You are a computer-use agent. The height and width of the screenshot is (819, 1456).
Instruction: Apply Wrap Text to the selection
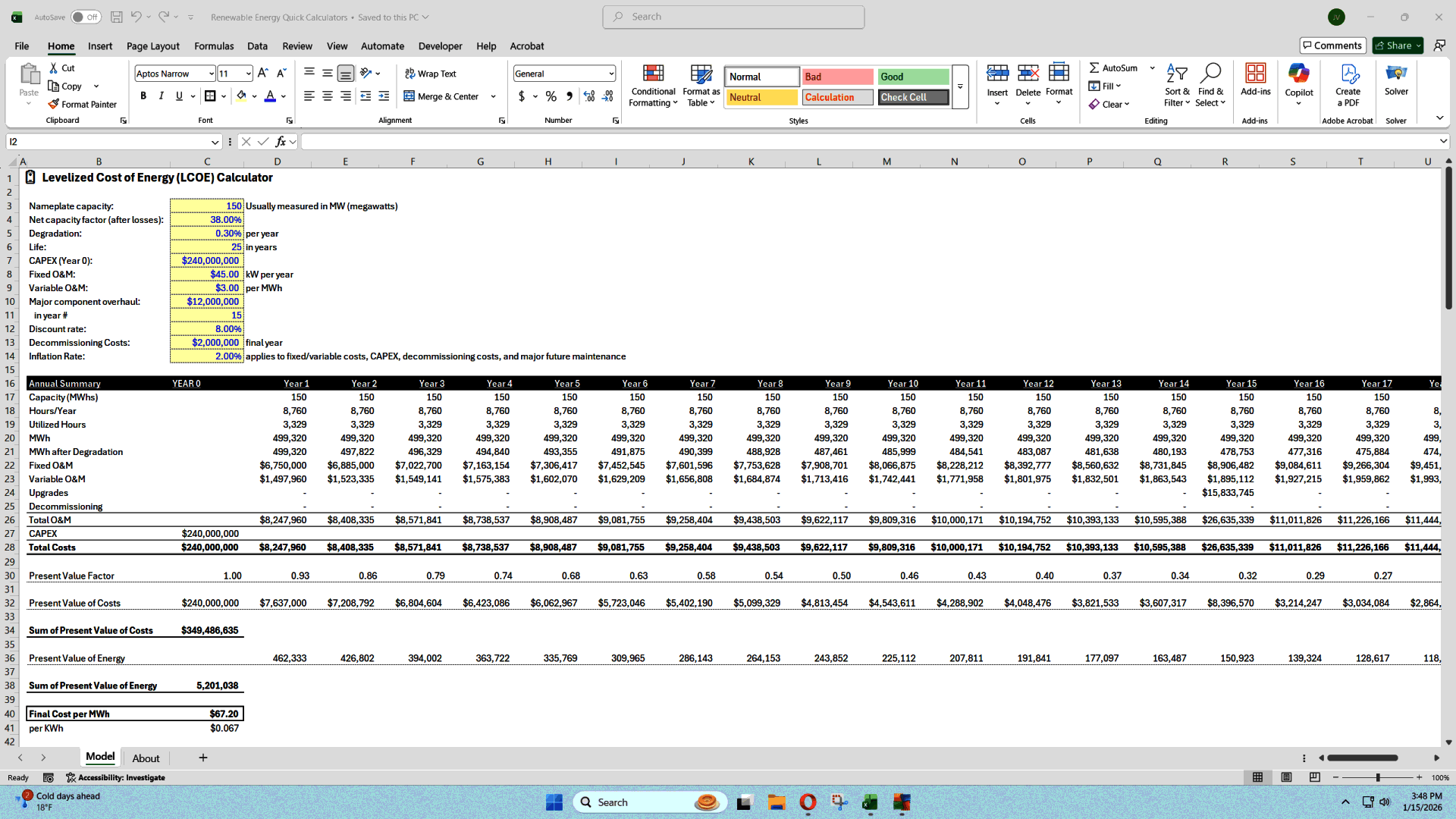[x=430, y=73]
